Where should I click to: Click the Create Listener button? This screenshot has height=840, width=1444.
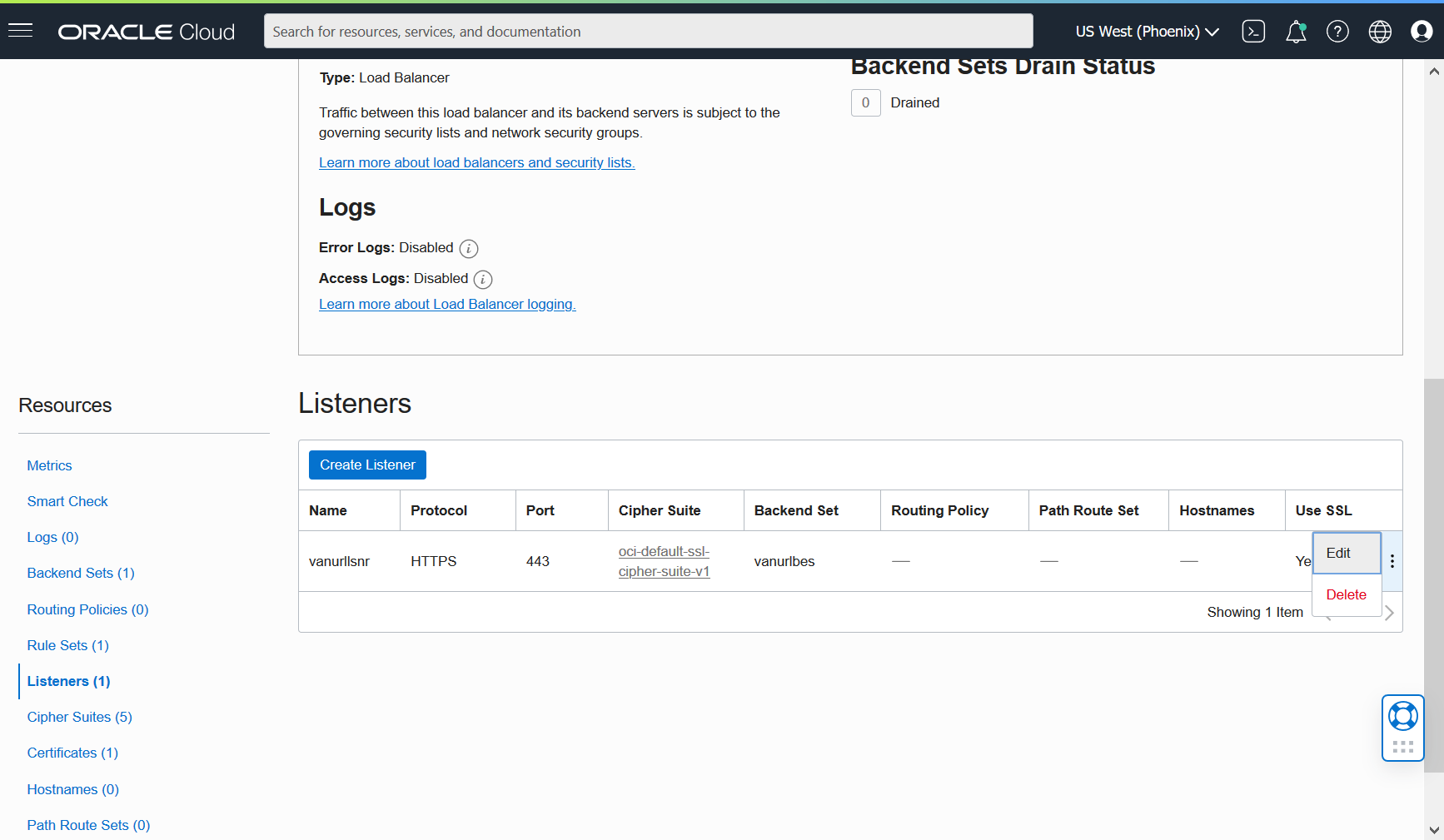[367, 465]
